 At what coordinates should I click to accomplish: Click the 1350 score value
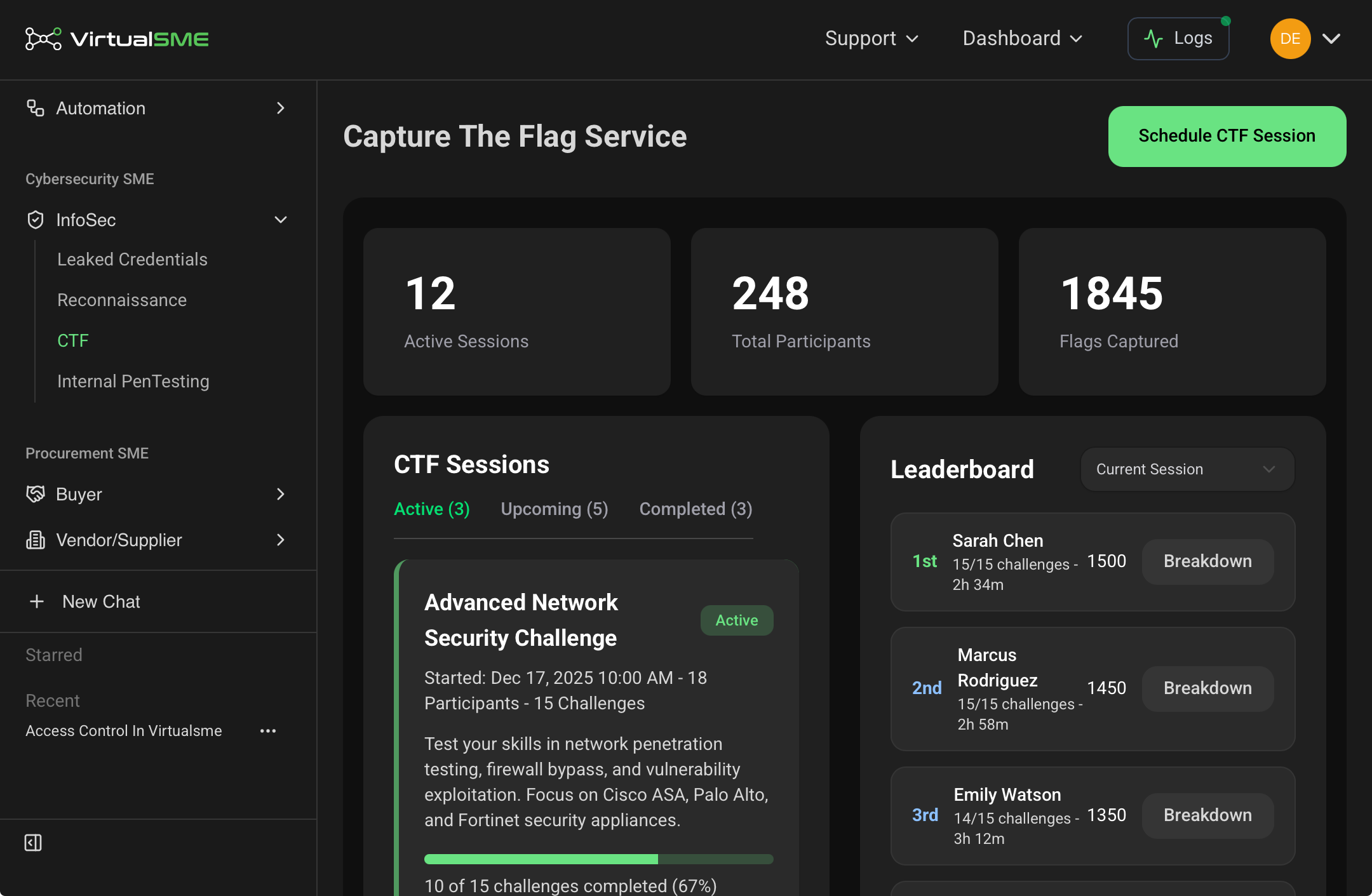[x=1106, y=815]
